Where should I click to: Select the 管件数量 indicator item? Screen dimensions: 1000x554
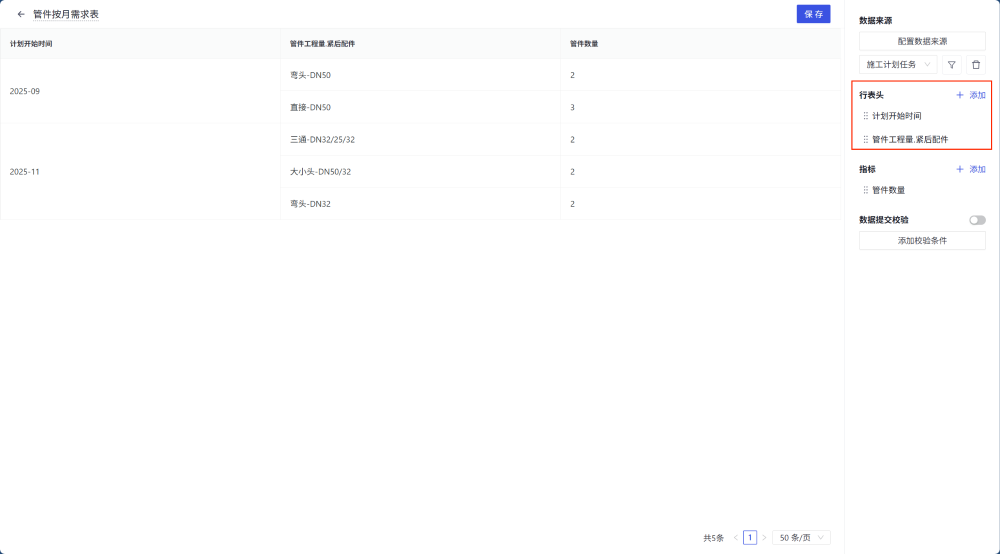pyautogui.click(x=888, y=190)
